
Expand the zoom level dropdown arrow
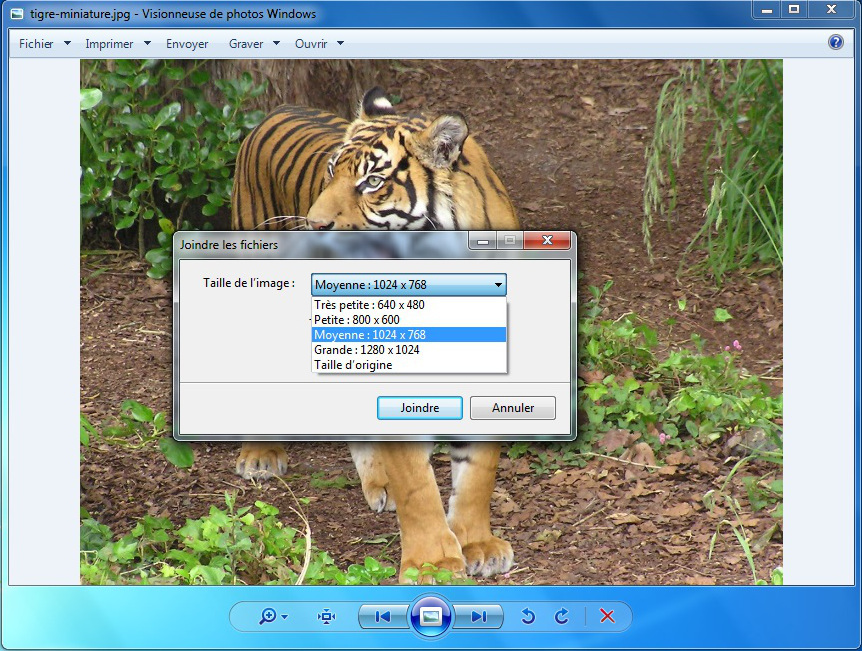284,617
